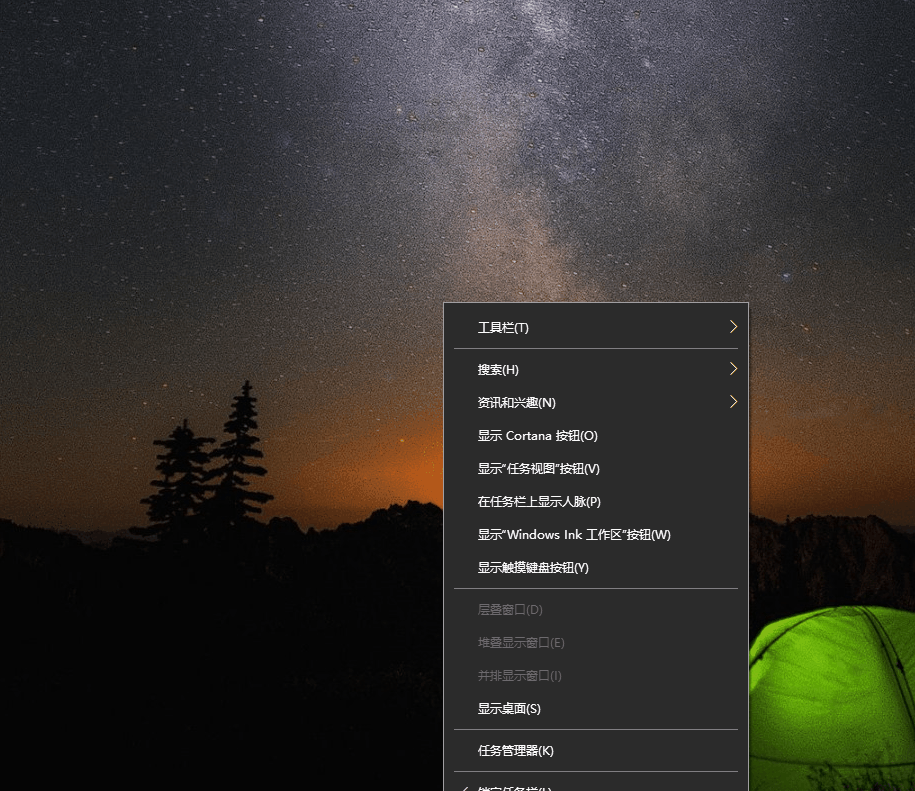Toggle 显示 Cortana 按钮(O) option

(x=537, y=436)
